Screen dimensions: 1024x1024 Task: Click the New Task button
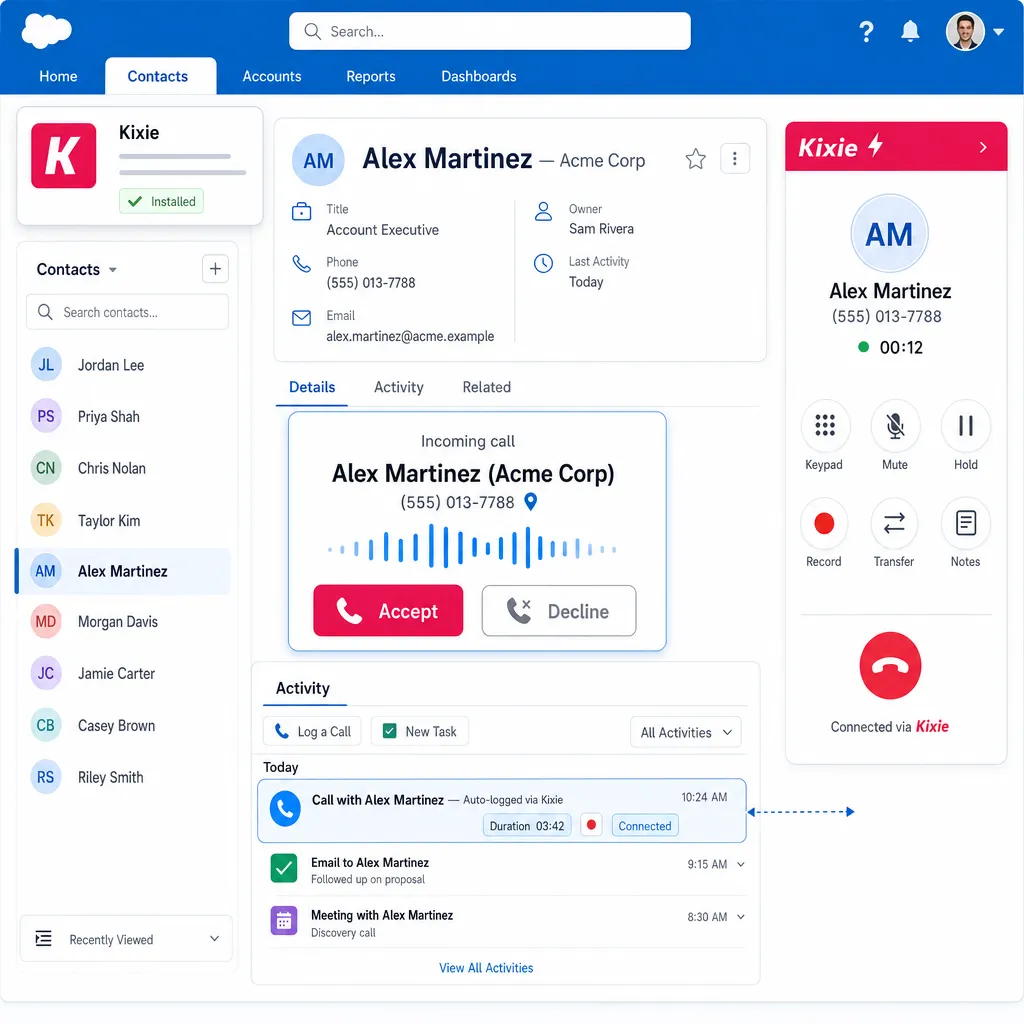tap(419, 731)
